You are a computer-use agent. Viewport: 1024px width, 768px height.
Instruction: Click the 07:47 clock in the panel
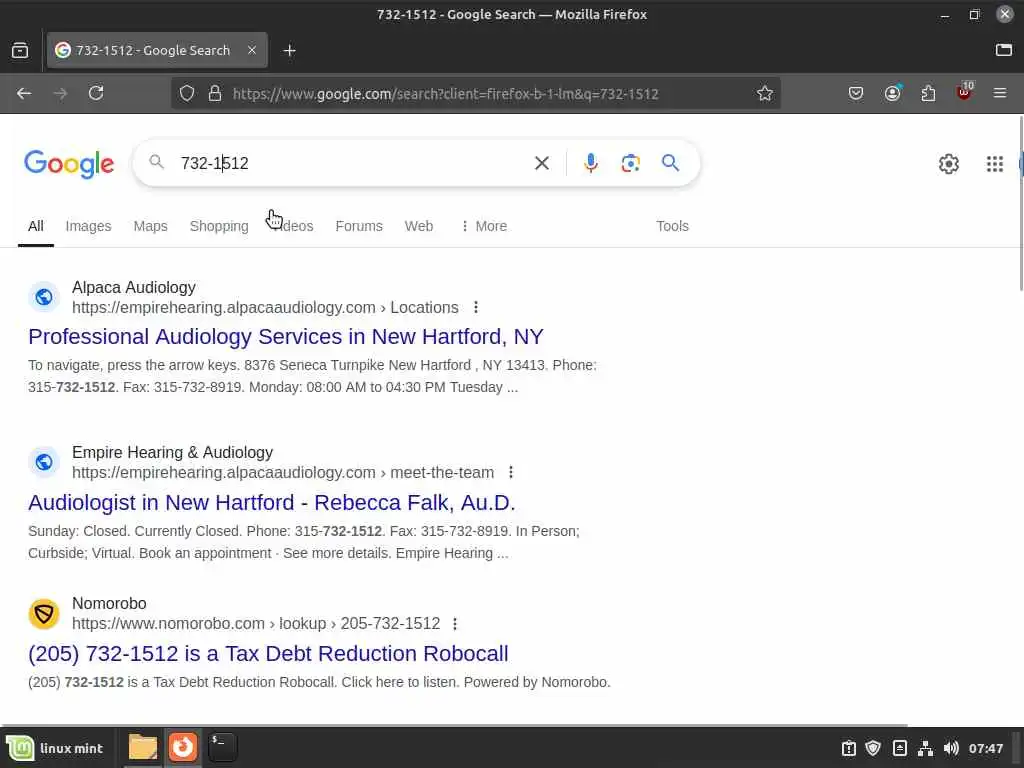985,748
